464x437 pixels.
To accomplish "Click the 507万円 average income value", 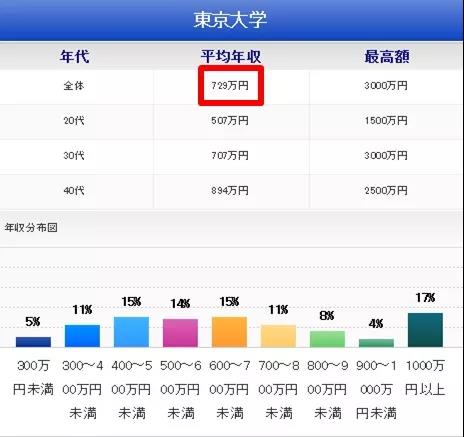I will pyautogui.click(x=230, y=120).
